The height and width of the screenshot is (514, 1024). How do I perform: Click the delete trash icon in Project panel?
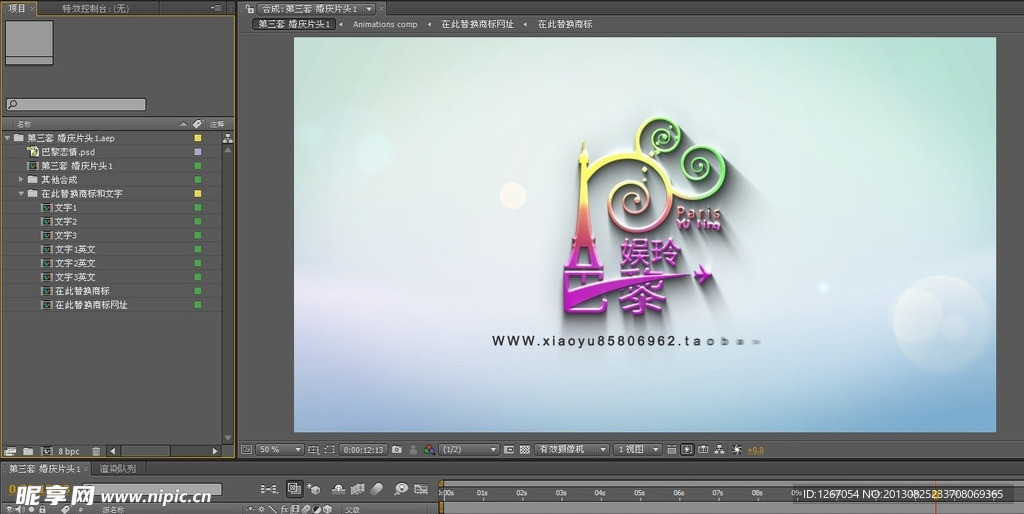(x=96, y=452)
